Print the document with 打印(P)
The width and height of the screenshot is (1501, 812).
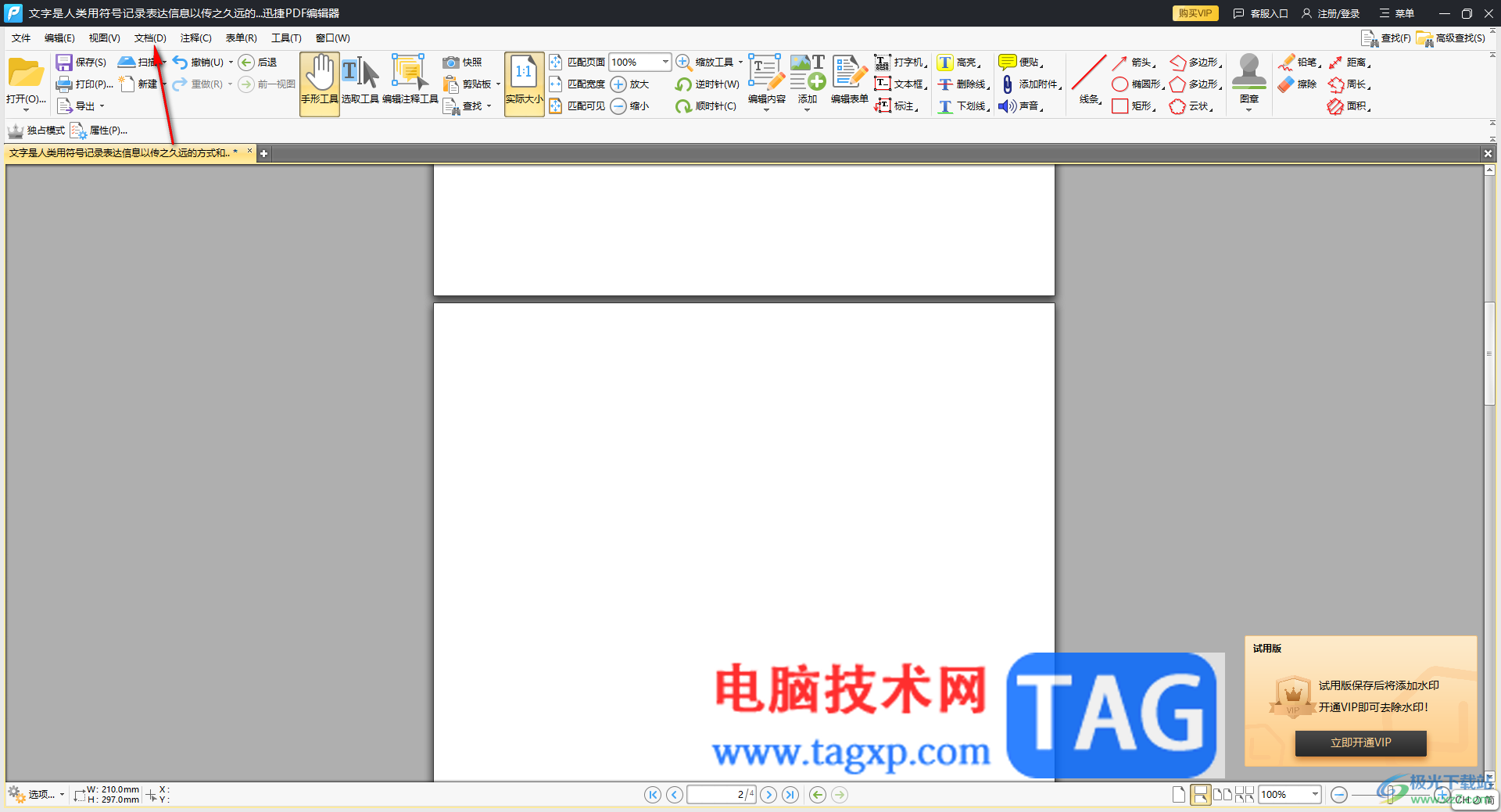click(84, 84)
